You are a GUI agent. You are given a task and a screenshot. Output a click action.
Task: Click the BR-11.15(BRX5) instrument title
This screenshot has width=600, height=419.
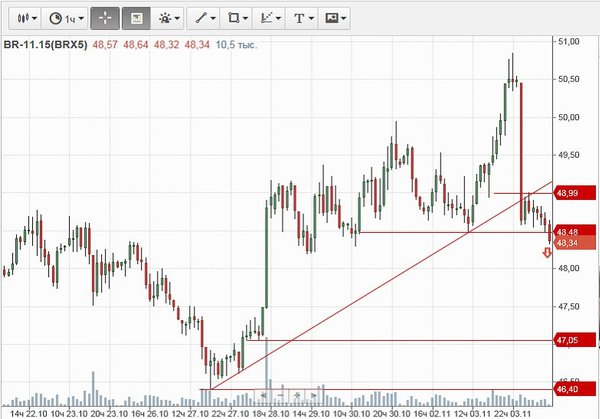click(x=45, y=46)
